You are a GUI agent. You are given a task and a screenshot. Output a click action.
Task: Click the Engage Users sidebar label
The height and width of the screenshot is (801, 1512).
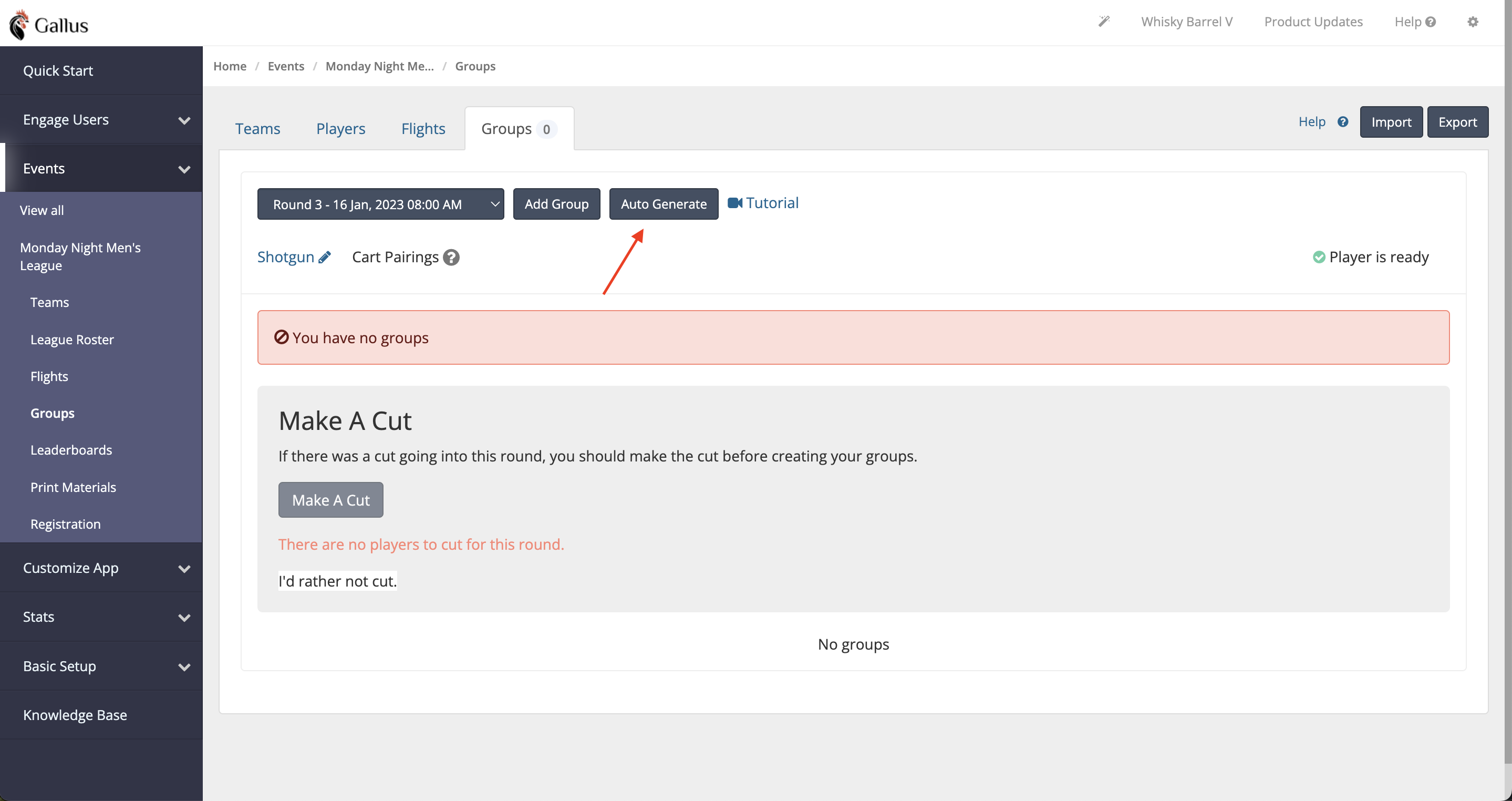(x=66, y=120)
